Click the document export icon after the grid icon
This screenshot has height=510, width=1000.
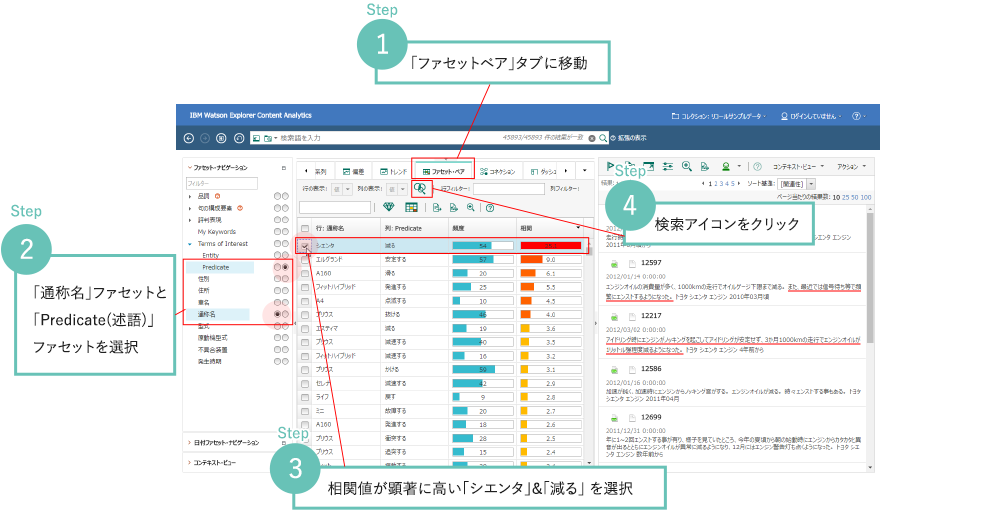coord(437,207)
